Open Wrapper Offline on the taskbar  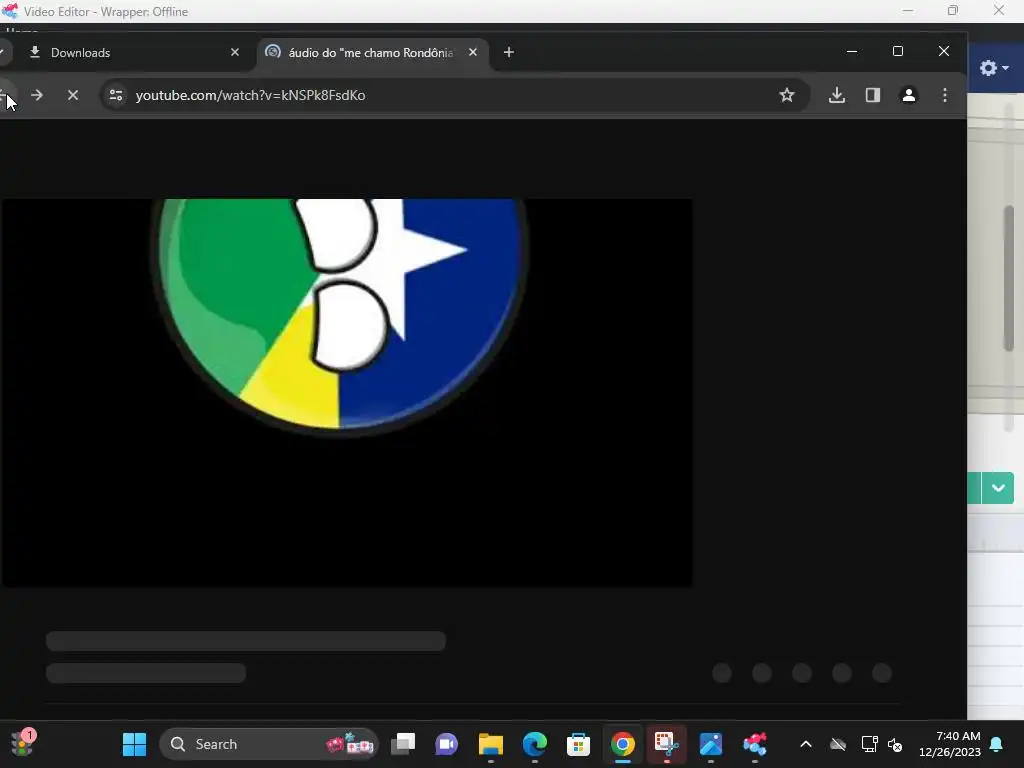[754, 744]
